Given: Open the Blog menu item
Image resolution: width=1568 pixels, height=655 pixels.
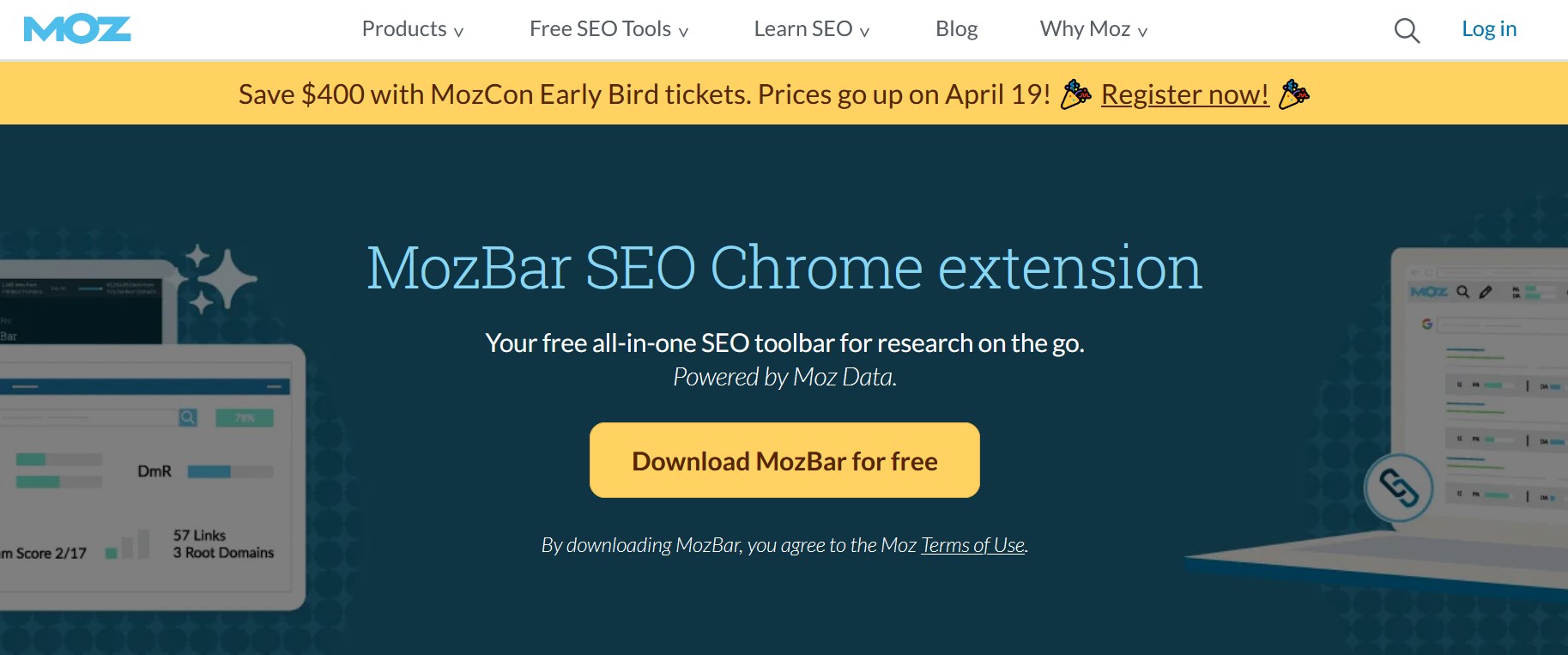Looking at the screenshot, I should (x=956, y=29).
